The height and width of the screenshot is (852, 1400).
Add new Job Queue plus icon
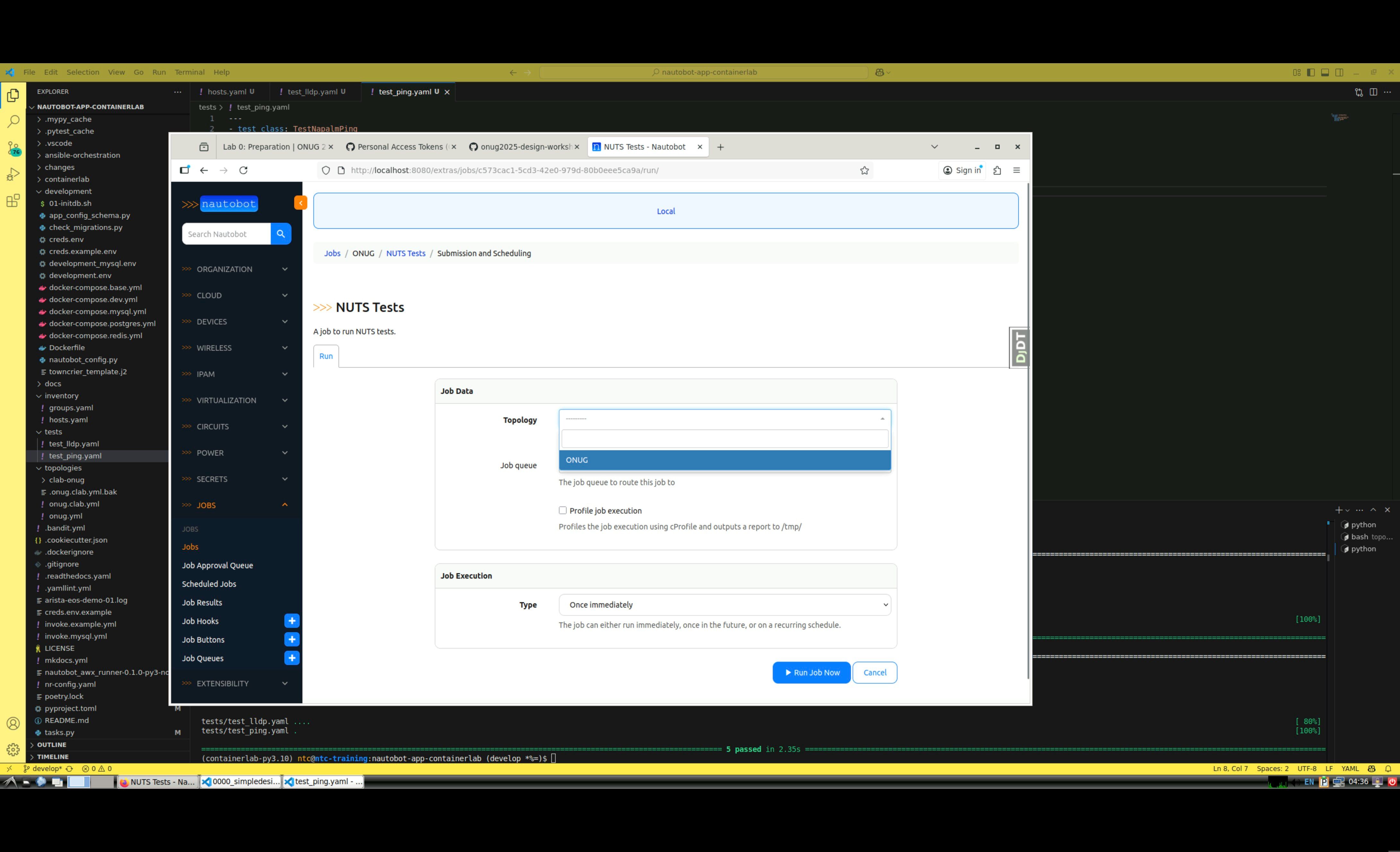291,658
